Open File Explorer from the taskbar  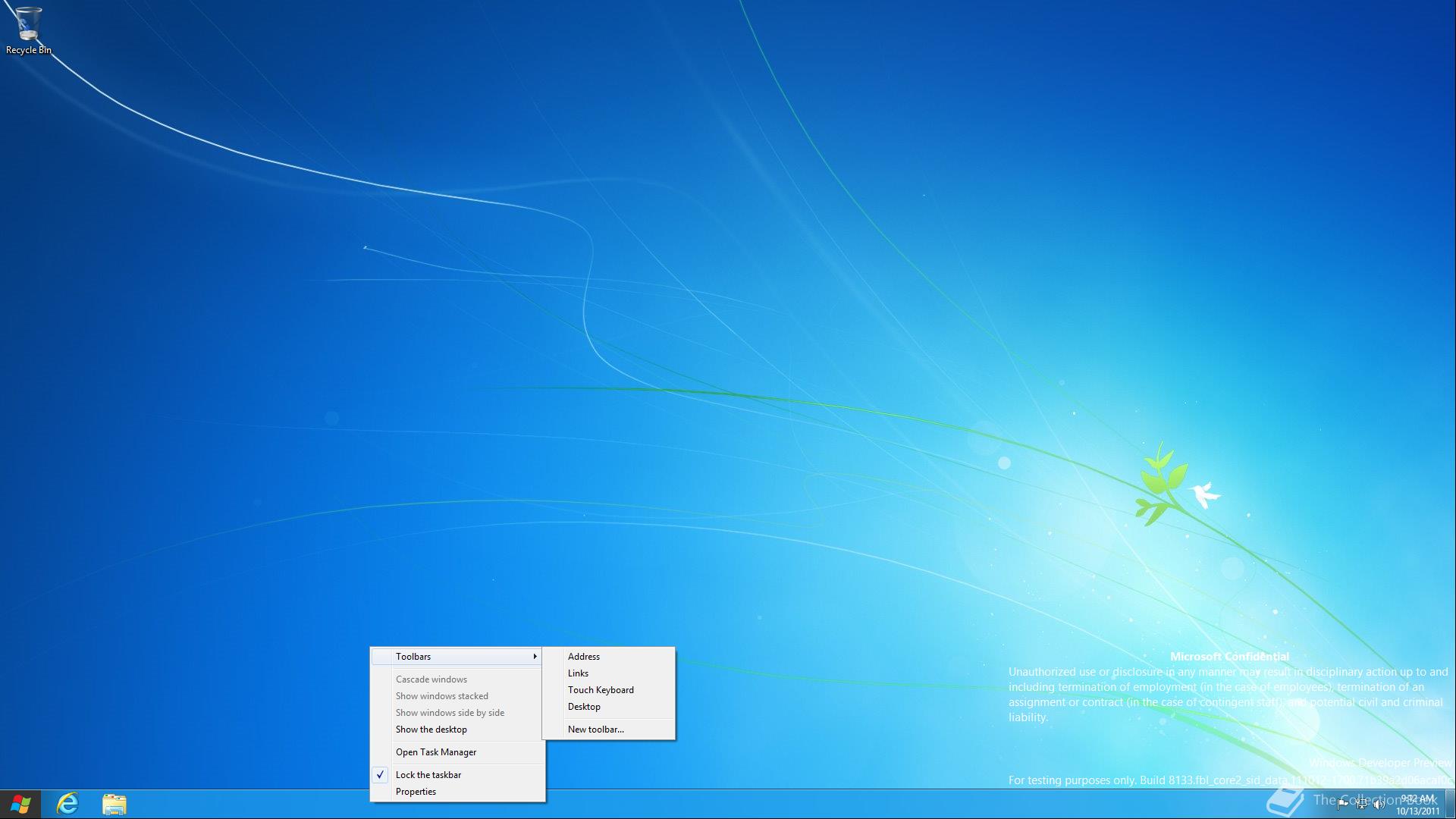point(115,804)
